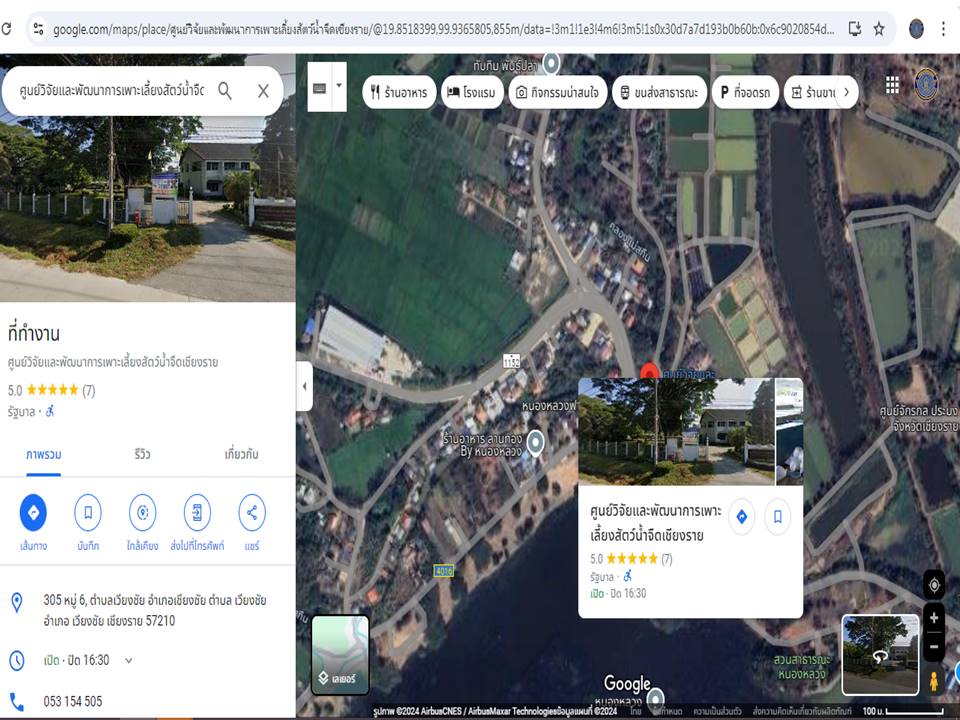Click the address location pin icon

[x=17, y=602]
